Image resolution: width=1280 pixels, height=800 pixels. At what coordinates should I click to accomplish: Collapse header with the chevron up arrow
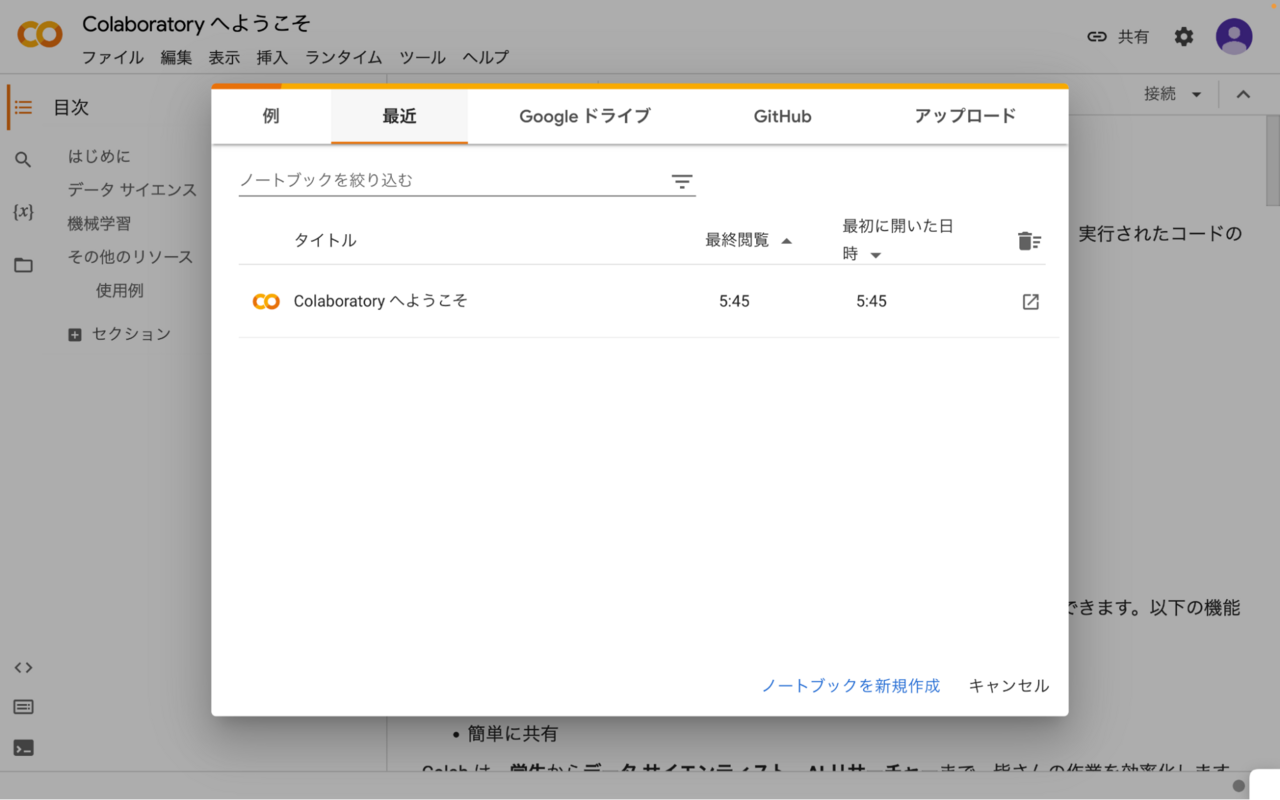point(1243,94)
